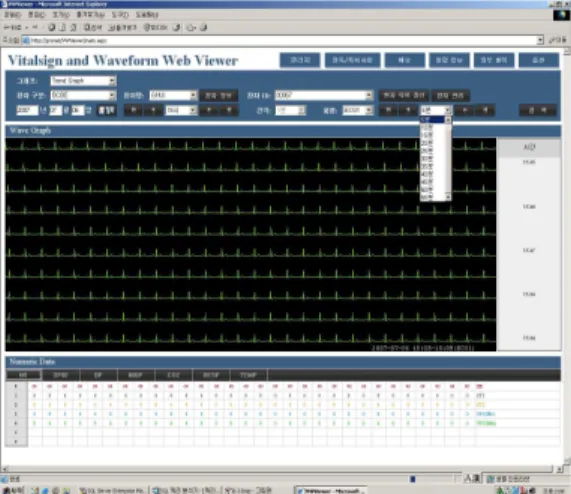Stop page loading with the Stop icon
The image size is (571, 494).
click(x=51, y=27)
